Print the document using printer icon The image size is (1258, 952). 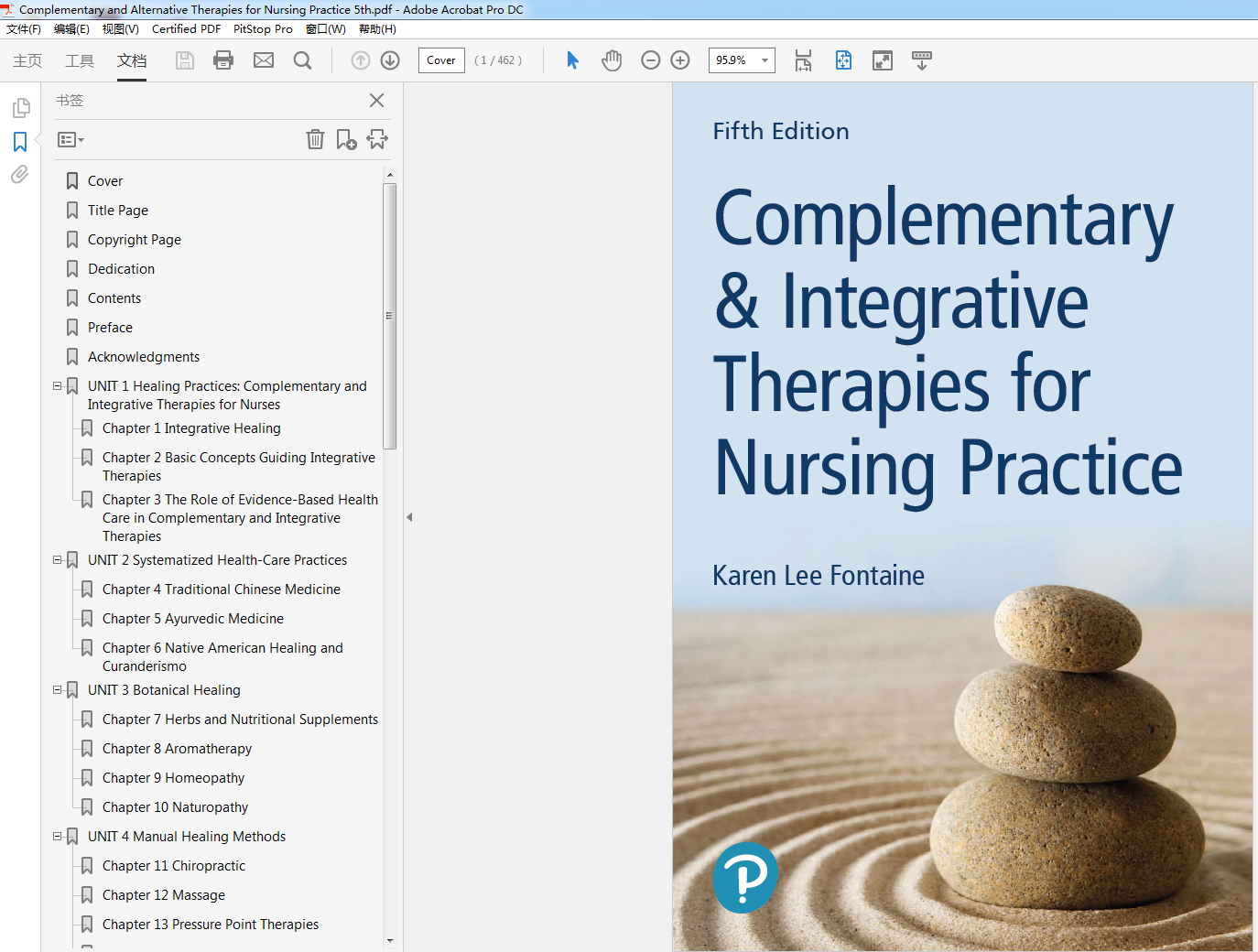[x=223, y=60]
